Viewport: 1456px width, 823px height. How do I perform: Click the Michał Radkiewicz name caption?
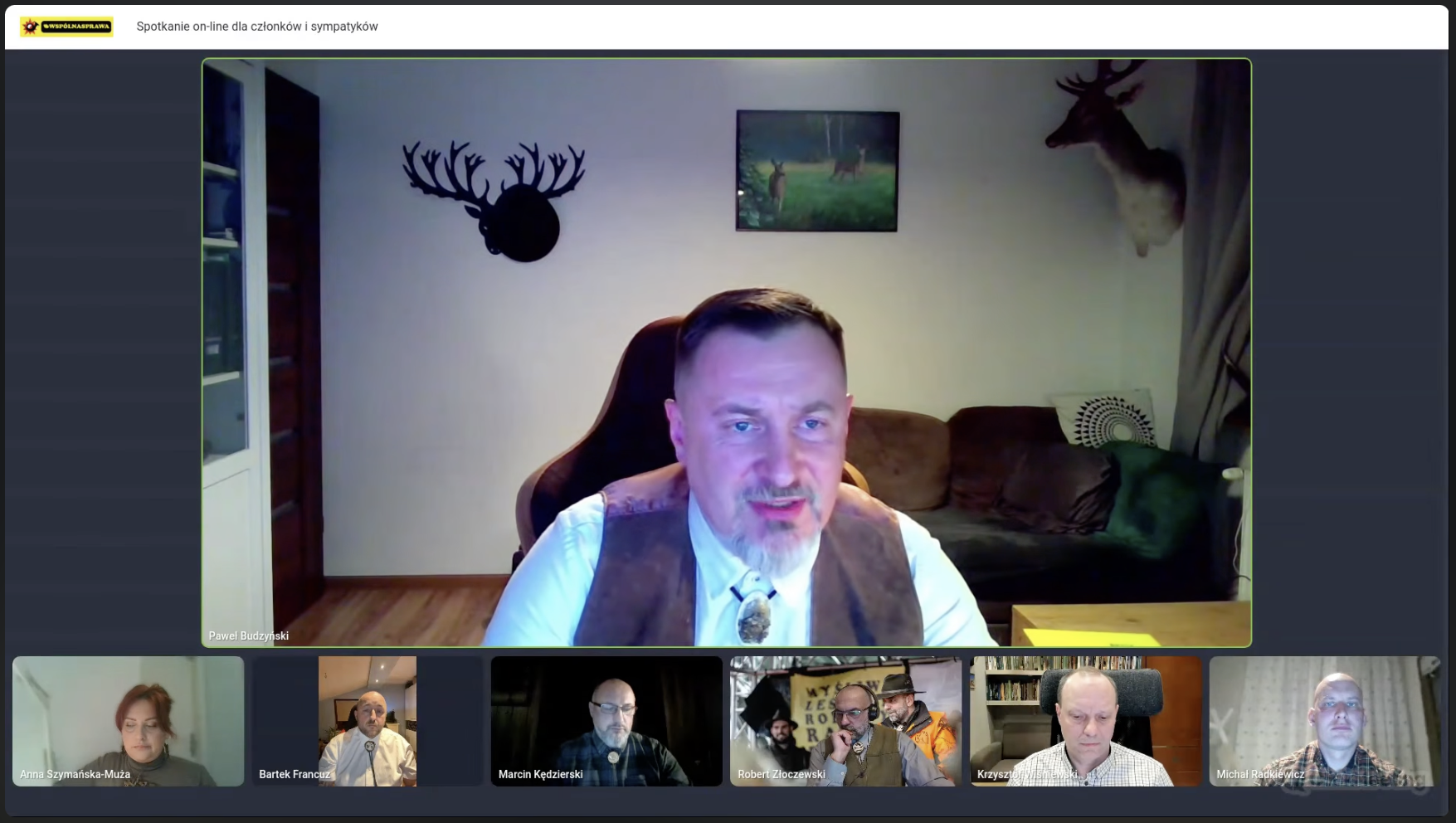pos(1259,774)
